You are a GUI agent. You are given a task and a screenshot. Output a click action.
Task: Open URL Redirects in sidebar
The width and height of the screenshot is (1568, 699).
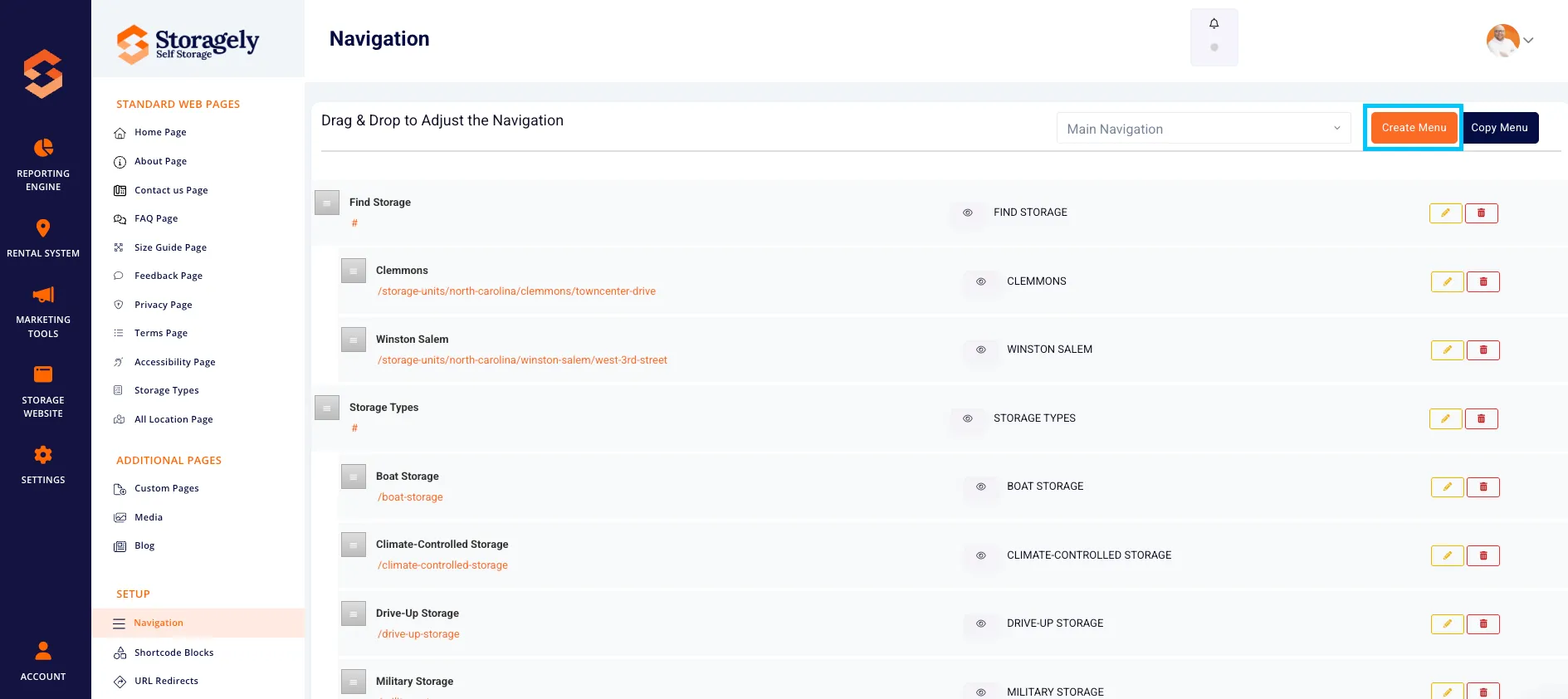click(x=166, y=681)
